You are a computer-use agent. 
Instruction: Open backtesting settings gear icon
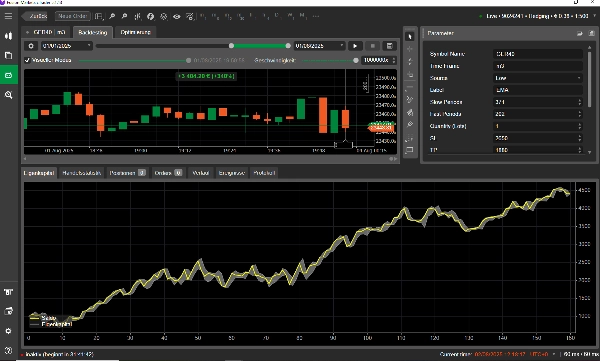click(31, 46)
